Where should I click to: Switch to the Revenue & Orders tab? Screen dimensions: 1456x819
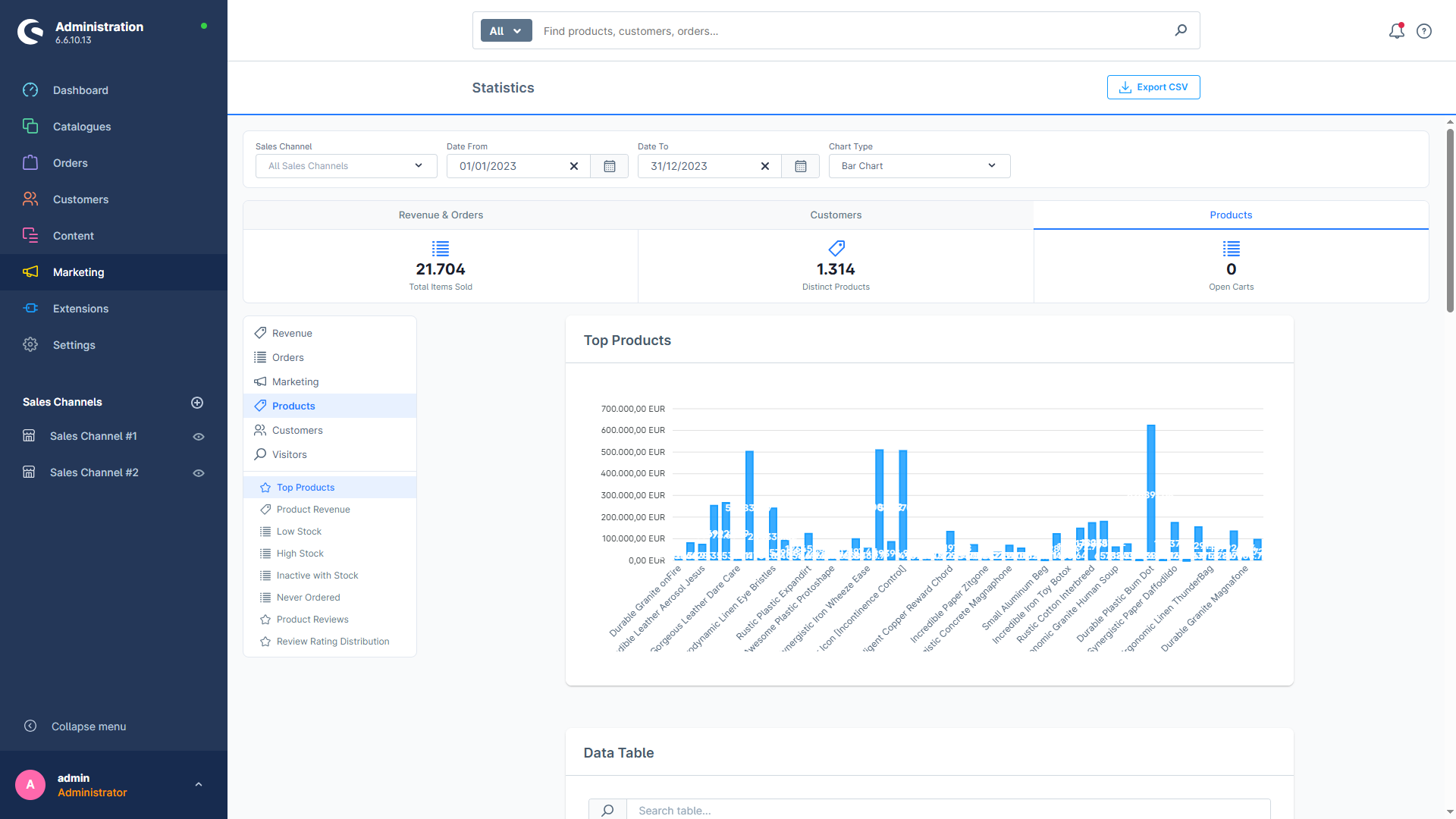(441, 215)
